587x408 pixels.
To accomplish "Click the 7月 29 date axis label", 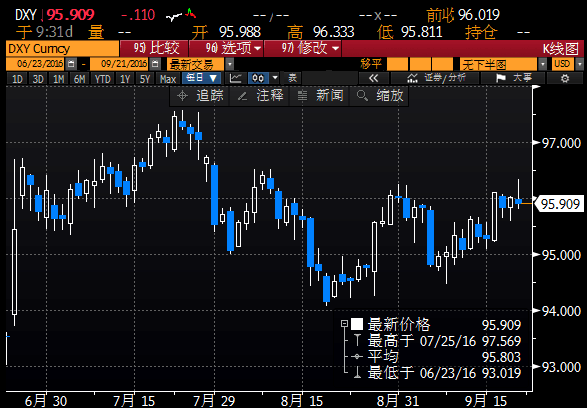I will pyautogui.click(x=214, y=401).
